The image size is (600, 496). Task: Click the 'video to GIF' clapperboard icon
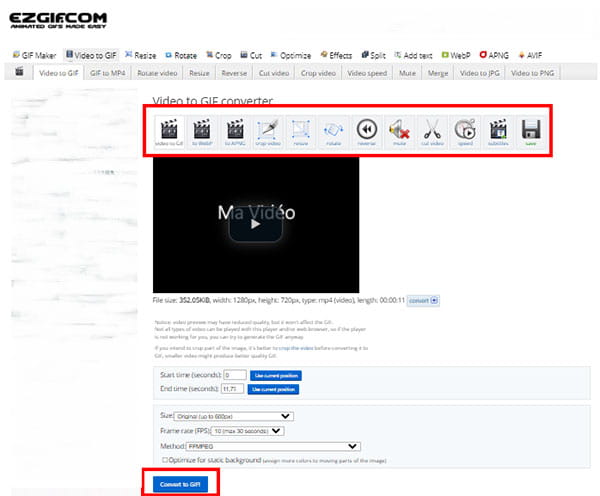pos(169,132)
